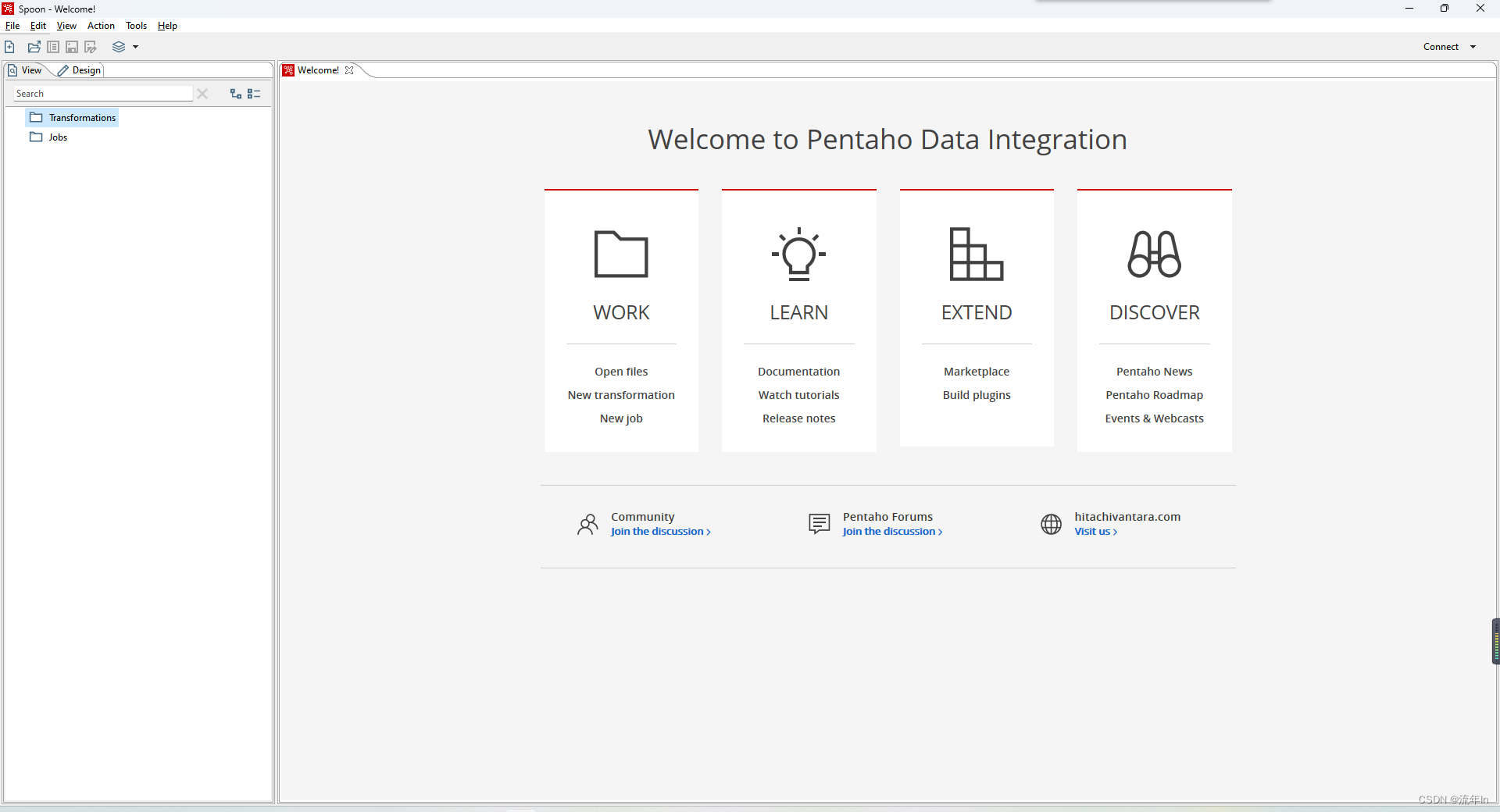This screenshot has width=1500, height=812.
Task: Click the New transformation link
Action: coord(621,395)
